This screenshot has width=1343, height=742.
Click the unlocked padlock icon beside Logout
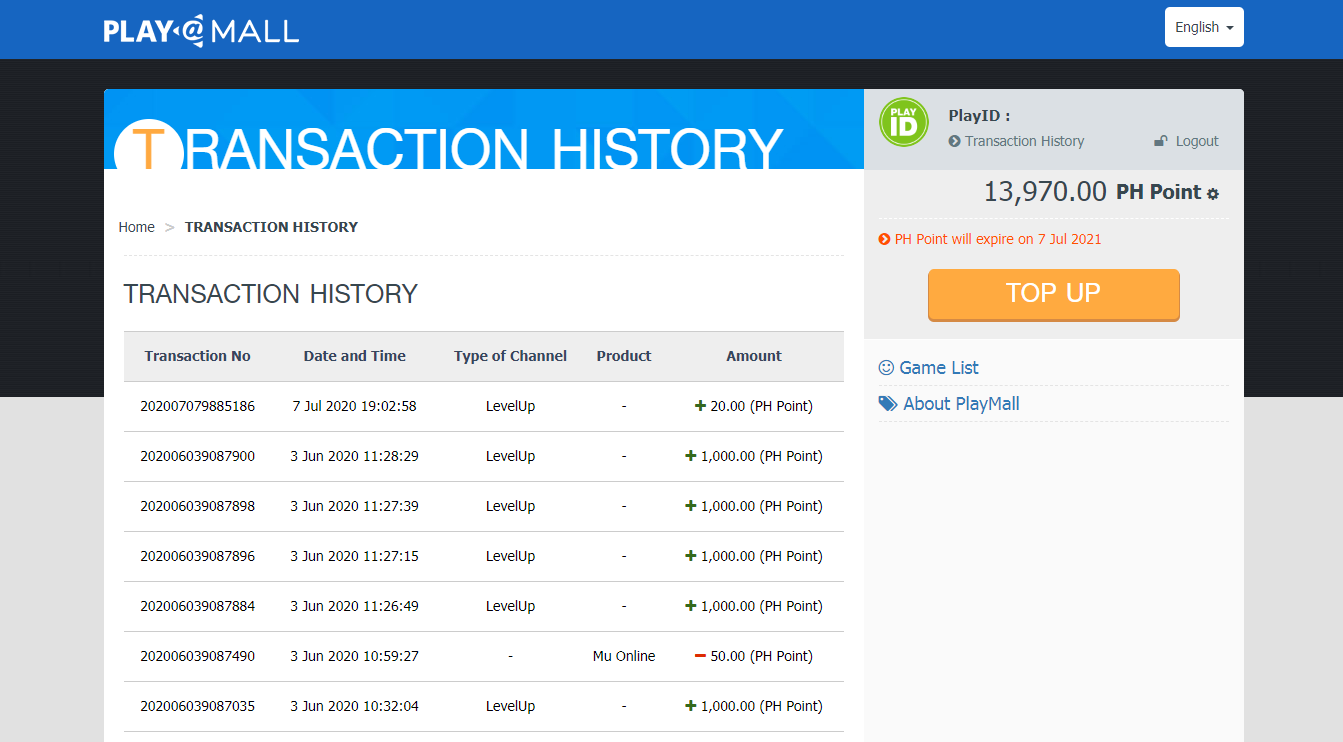tap(1161, 141)
